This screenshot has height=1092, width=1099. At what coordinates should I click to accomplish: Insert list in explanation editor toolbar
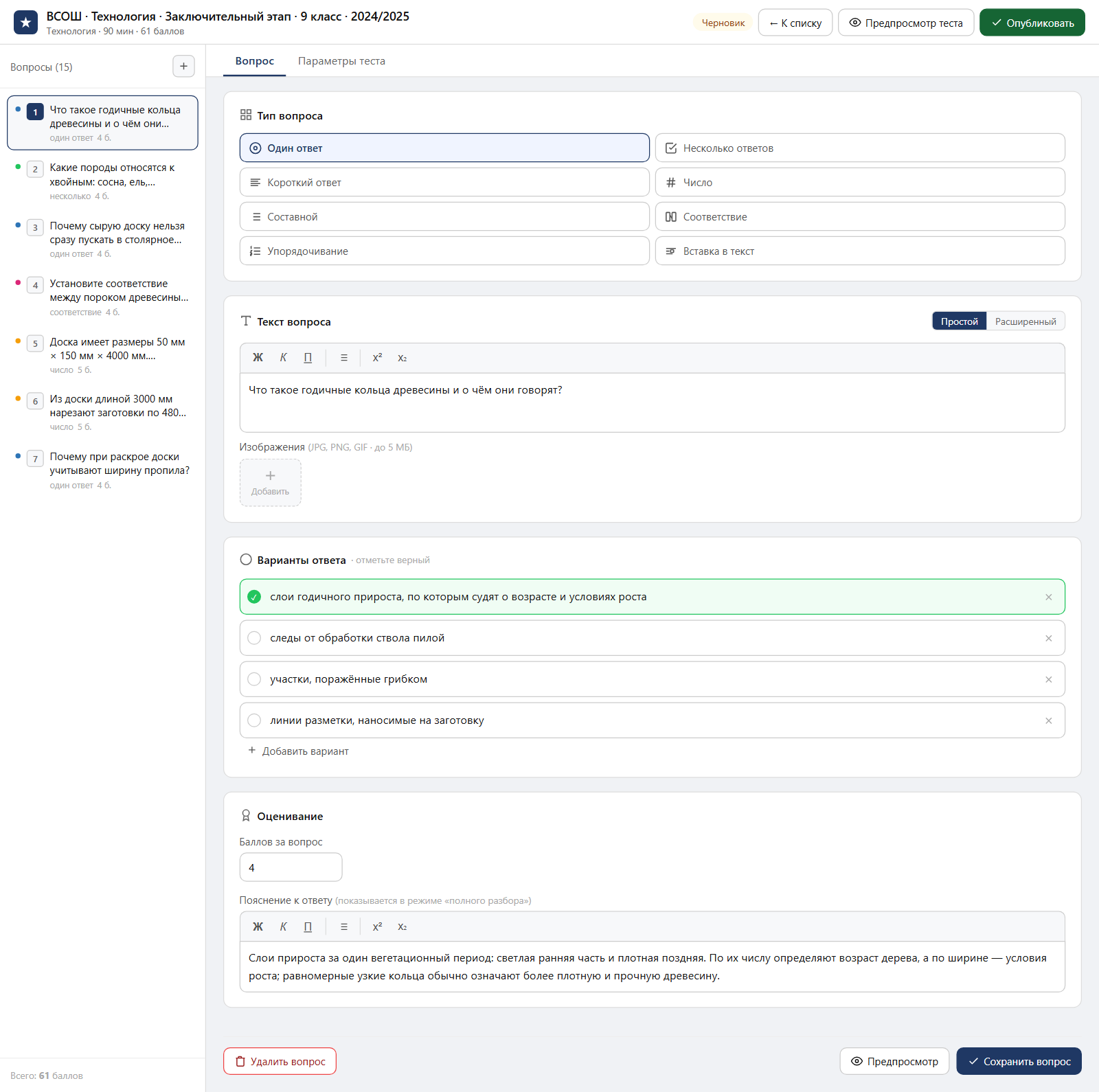tap(344, 926)
